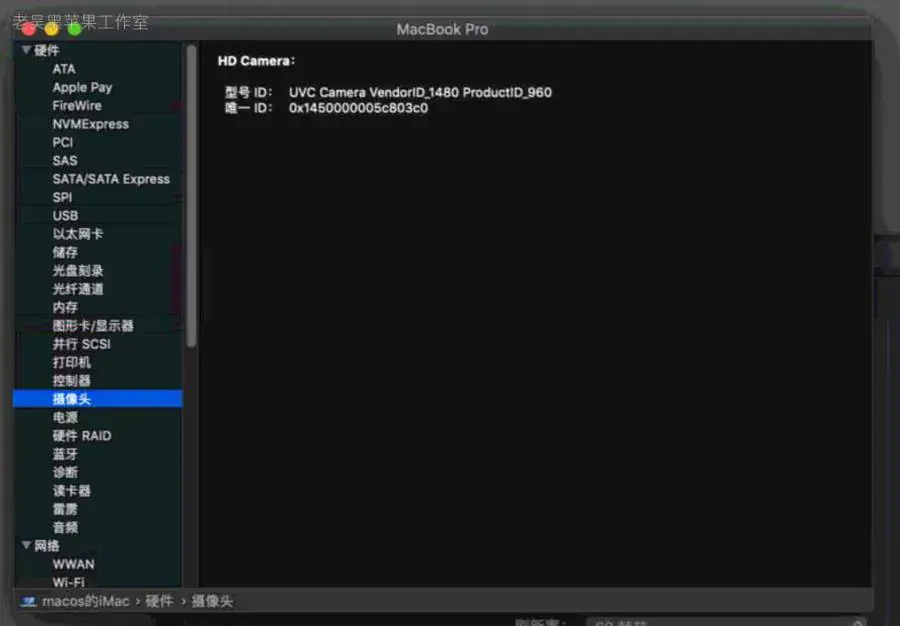Select Wi-Fi under network
The height and width of the screenshot is (626, 900).
(68, 582)
